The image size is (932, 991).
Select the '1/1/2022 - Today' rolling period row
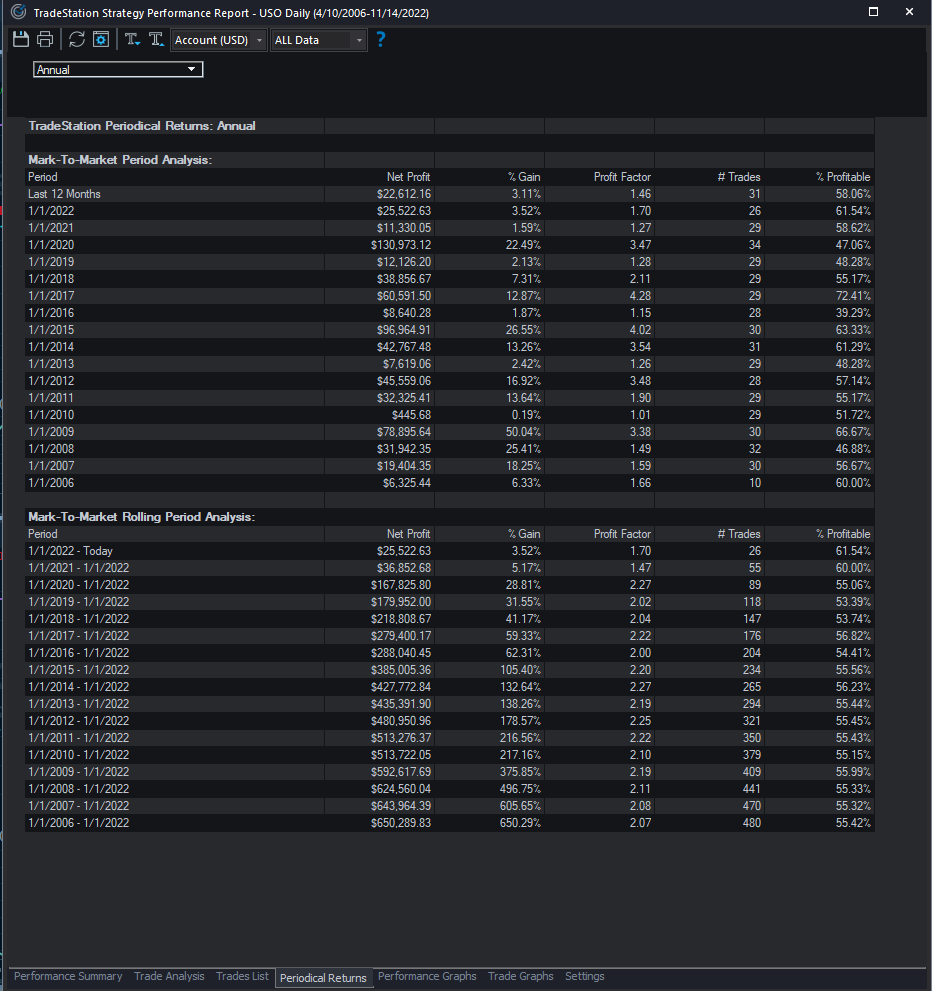[450, 551]
